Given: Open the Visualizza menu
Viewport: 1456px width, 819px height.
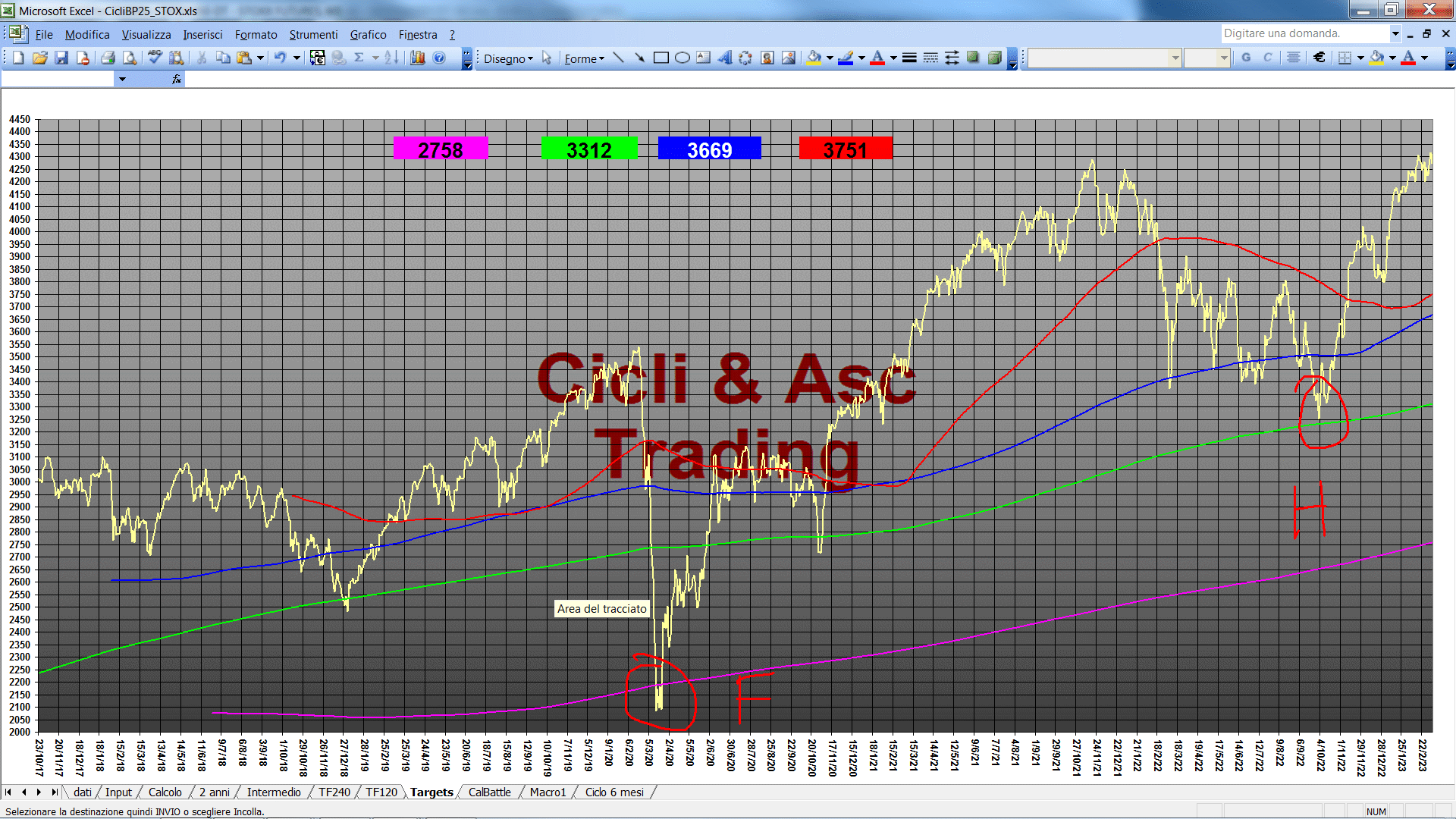Looking at the screenshot, I should pyautogui.click(x=146, y=35).
